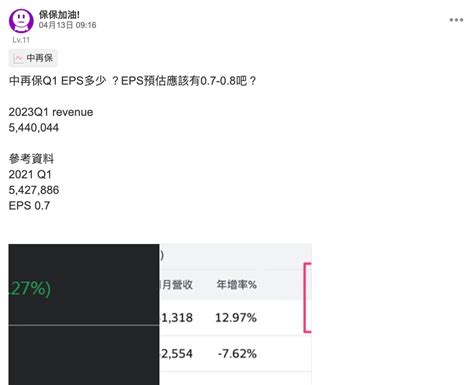Open the 中再保 stock tag
The image size is (474, 385).
tap(33, 58)
